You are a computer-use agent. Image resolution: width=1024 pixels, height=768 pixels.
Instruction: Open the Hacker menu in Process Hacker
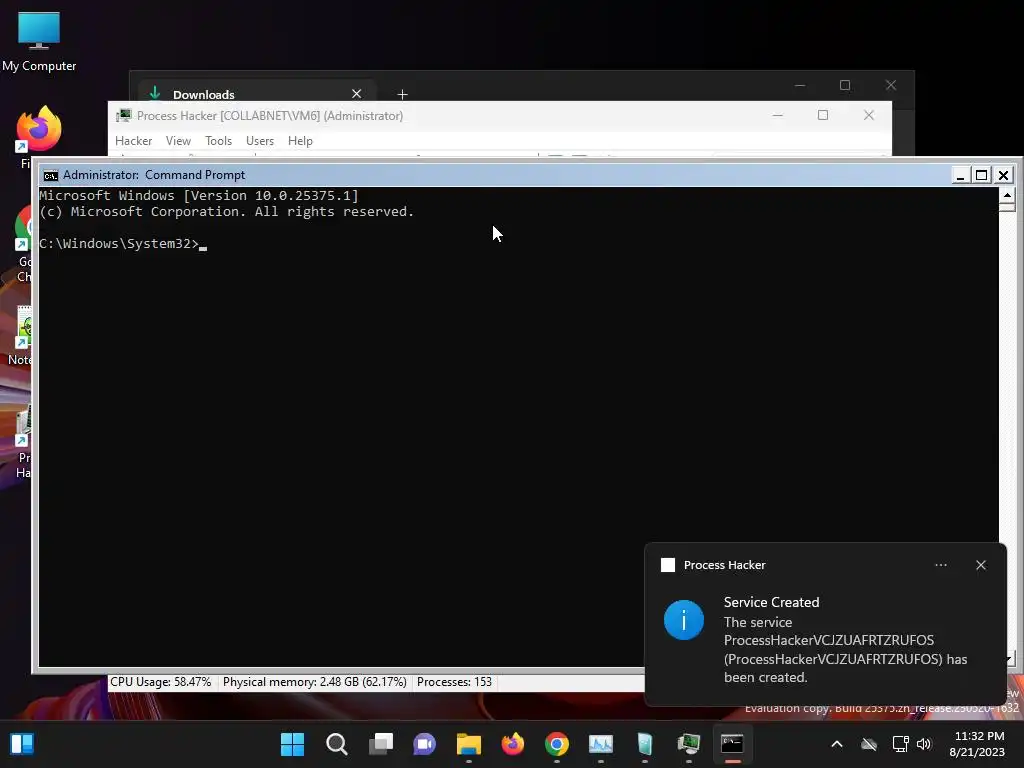click(133, 140)
